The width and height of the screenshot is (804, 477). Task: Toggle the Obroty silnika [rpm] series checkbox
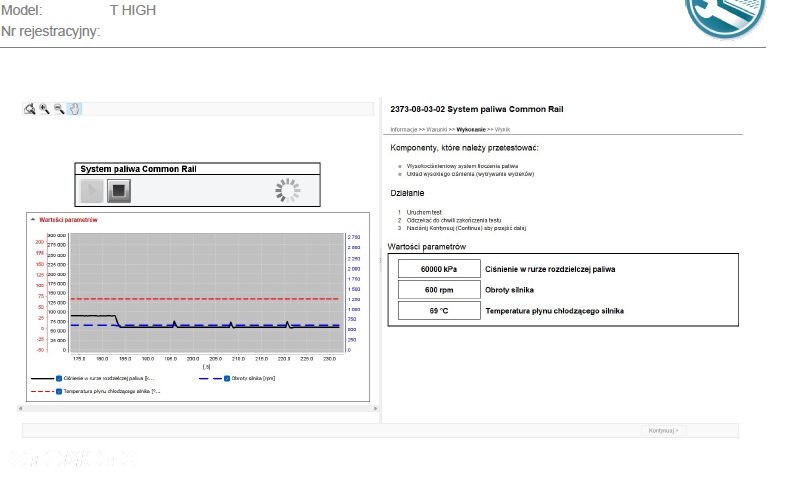[227, 379]
